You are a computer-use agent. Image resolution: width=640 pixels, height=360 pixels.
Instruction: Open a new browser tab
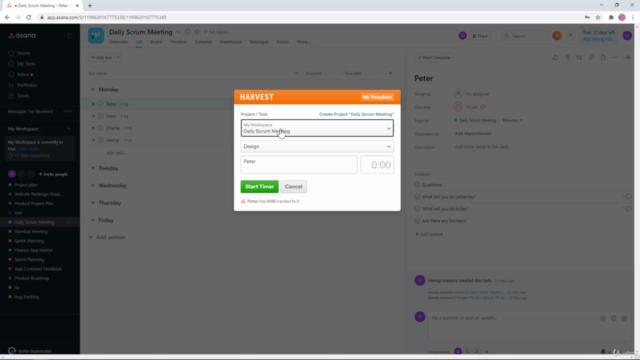90,6
